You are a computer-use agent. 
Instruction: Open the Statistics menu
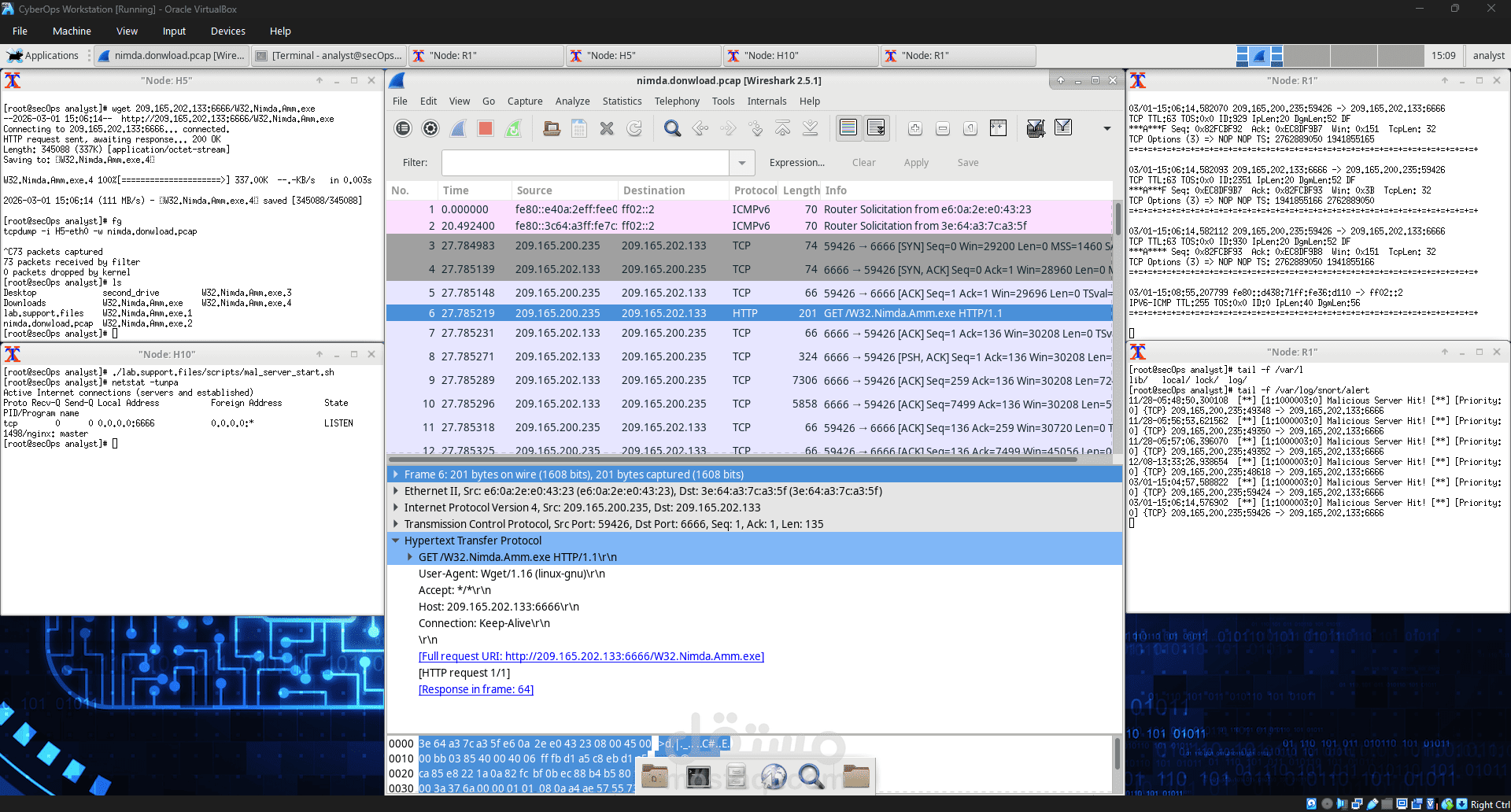click(x=622, y=101)
